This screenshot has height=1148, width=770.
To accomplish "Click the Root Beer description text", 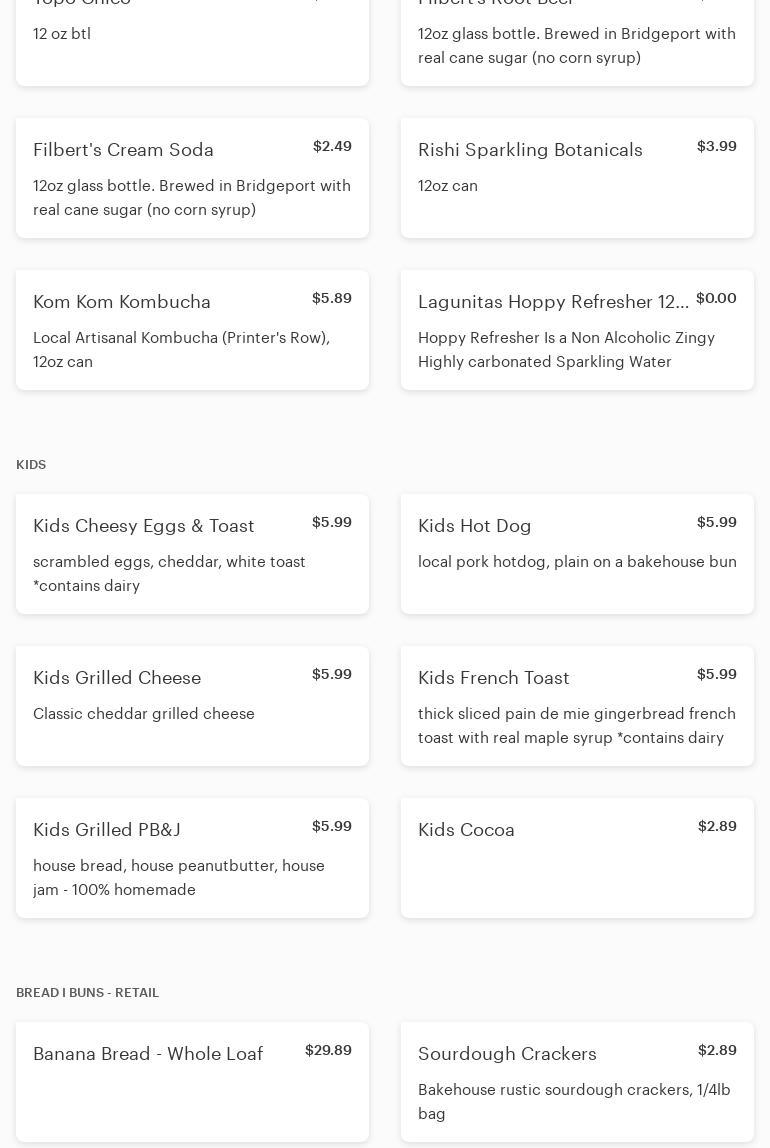I will tap(576, 46).
